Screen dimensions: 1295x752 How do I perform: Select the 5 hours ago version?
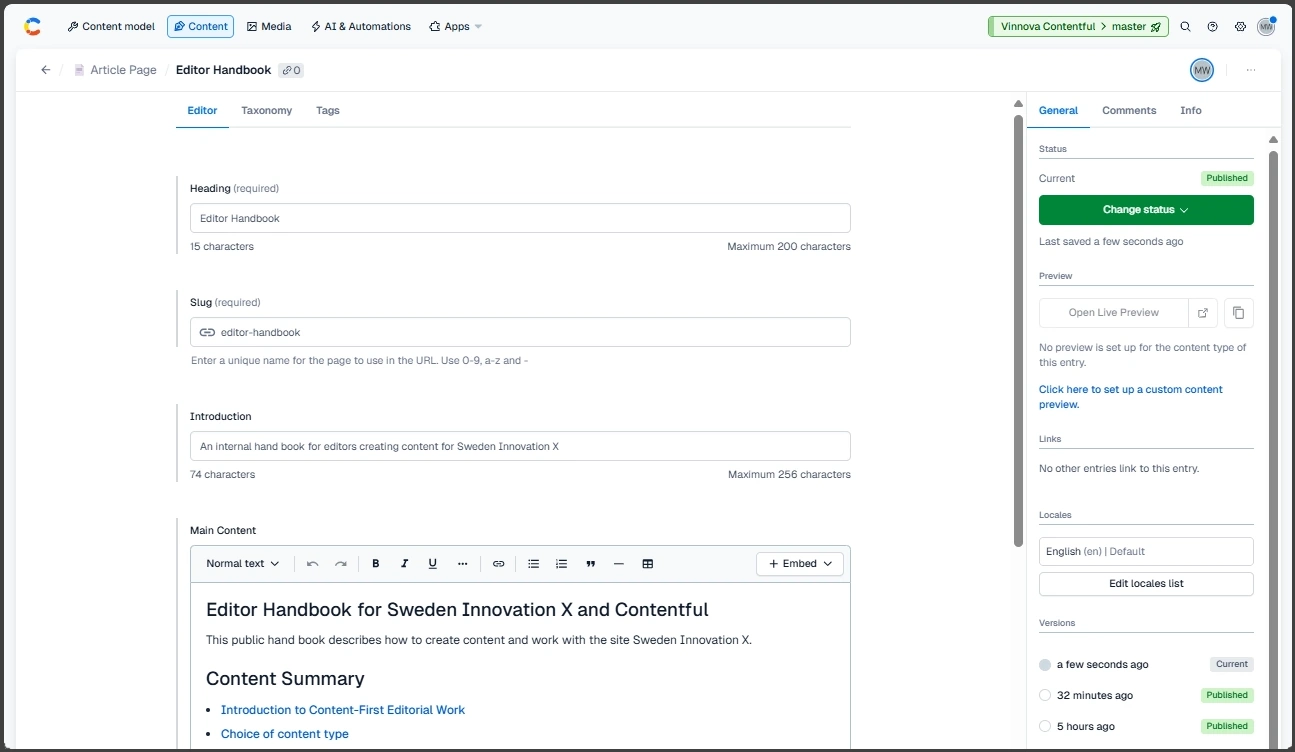point(1045,727)
